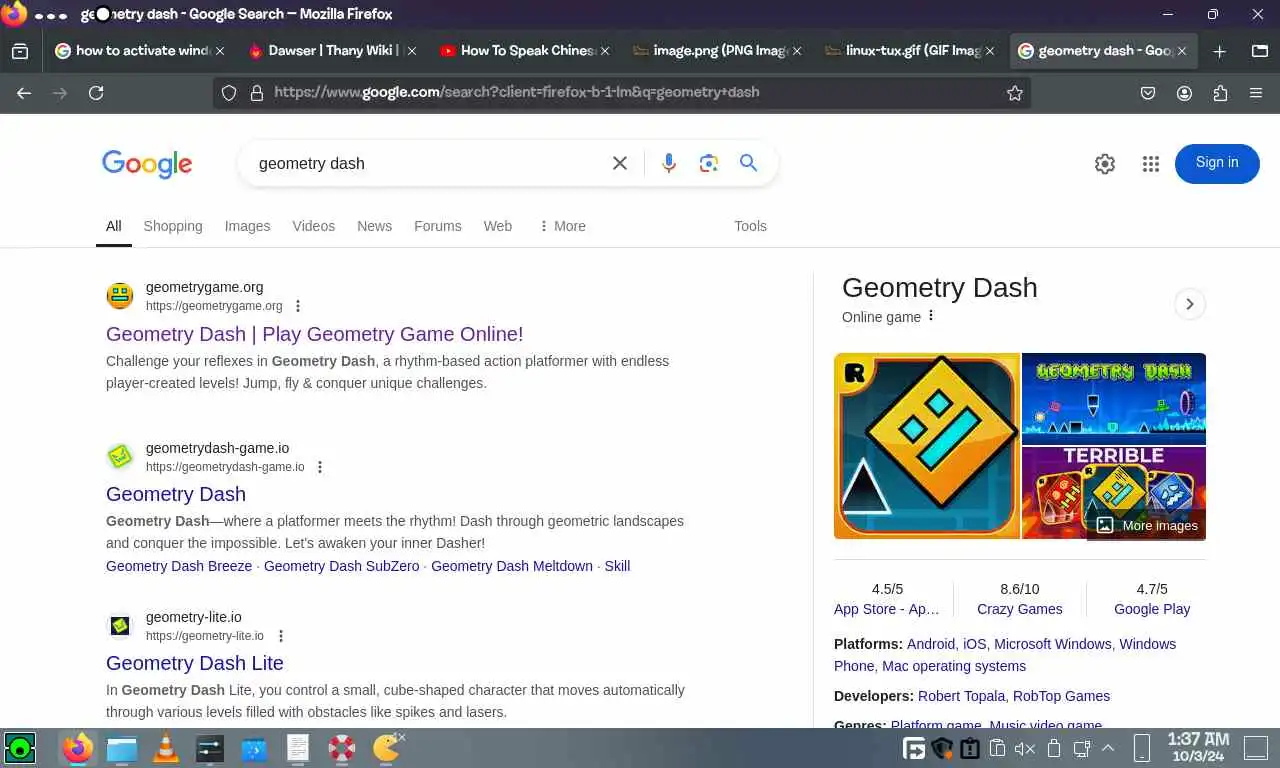Open more options beside Online game
The image size is (1280, 768).
click(931, 316)
